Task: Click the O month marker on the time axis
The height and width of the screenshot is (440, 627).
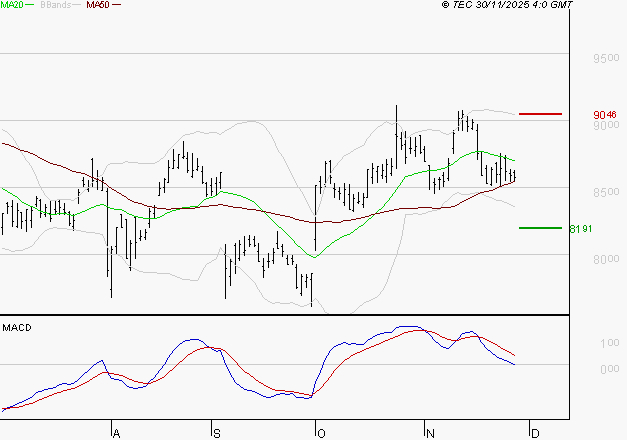Action: 321,434
